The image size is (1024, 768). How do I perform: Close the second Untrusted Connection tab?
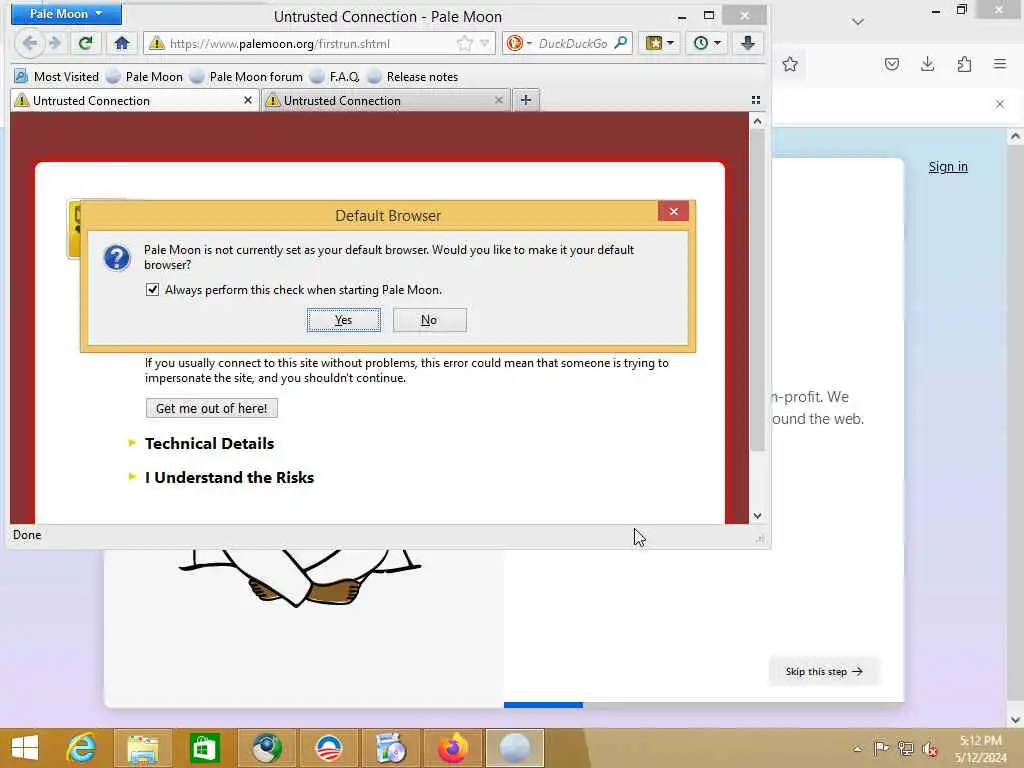coord(498,101)
